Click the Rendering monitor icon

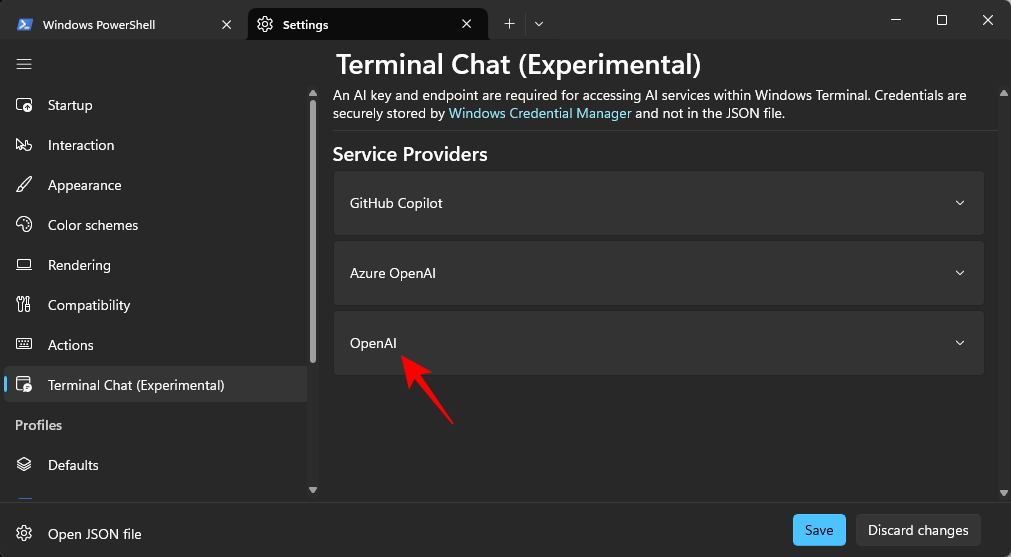[x=25, y=265]
